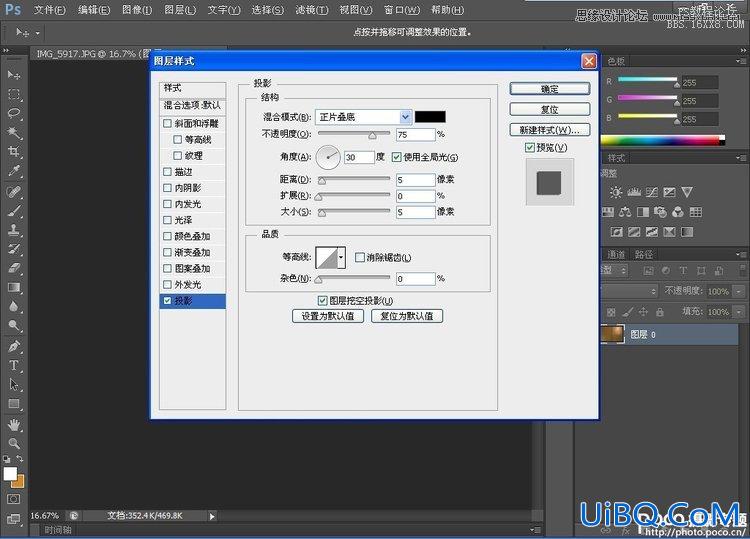Enable the 描边 style checkbox

click(x=167, y=172)
